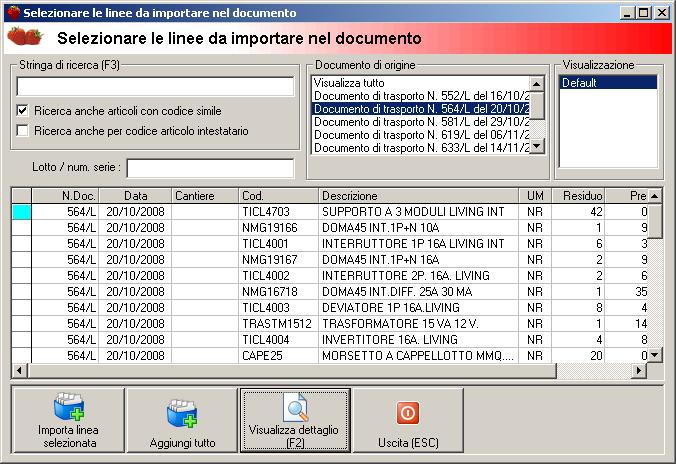Close the import lines window

click(661, 13)
